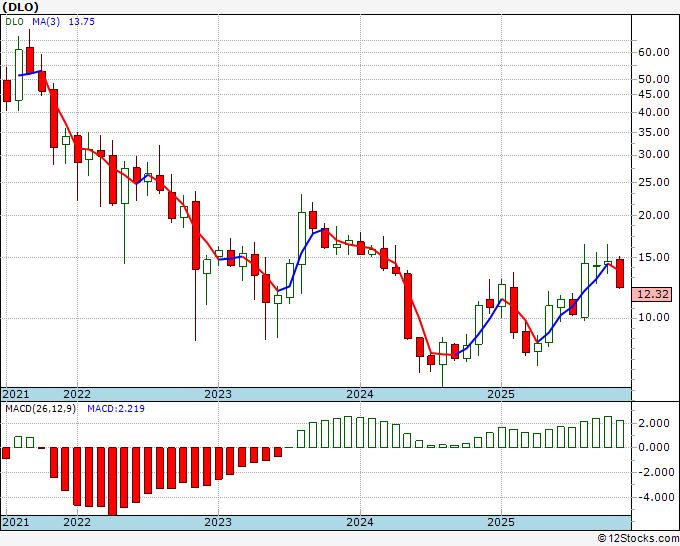The height and width of the screenshot is (546, 680).
Task: Select the 15.00 price axis label
Action: tap(654, 258)
